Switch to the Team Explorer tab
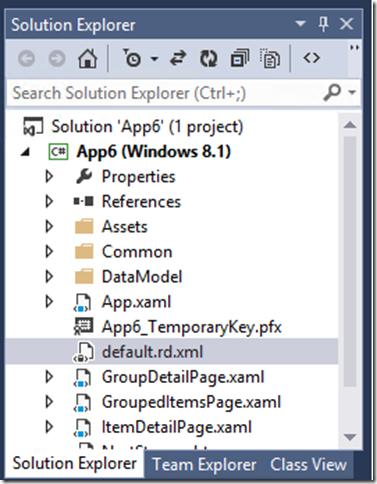377x484 pixels. point(204,465)
